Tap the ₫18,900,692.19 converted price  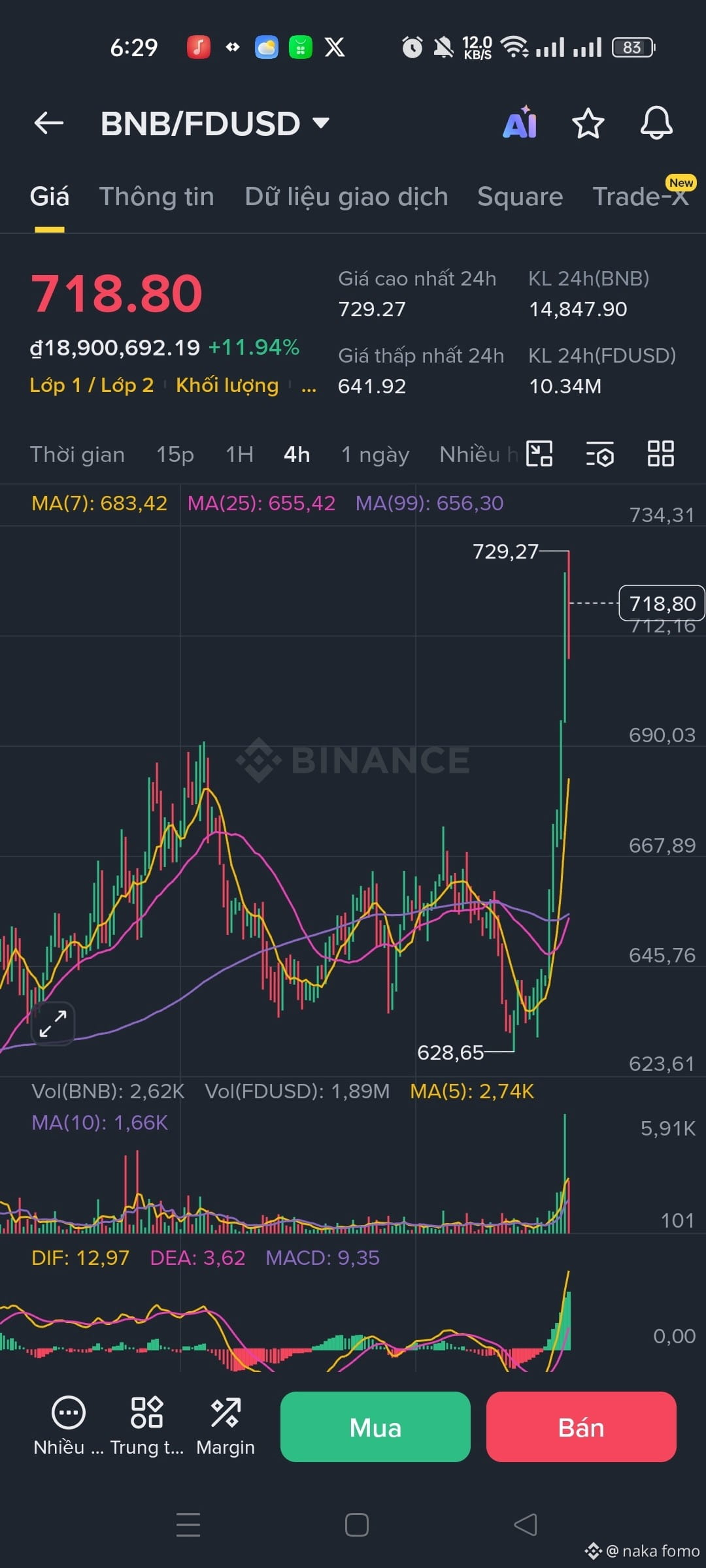[115, 348]
